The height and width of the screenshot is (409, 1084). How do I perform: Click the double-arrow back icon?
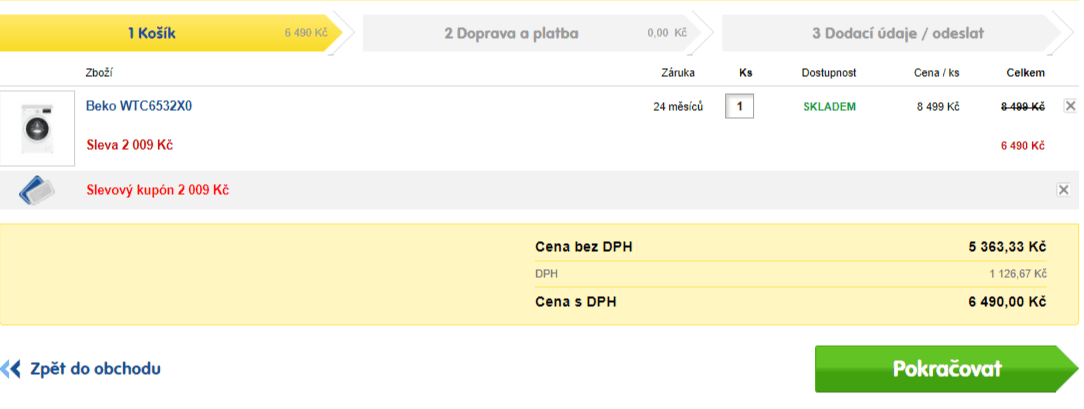point(10,368)
